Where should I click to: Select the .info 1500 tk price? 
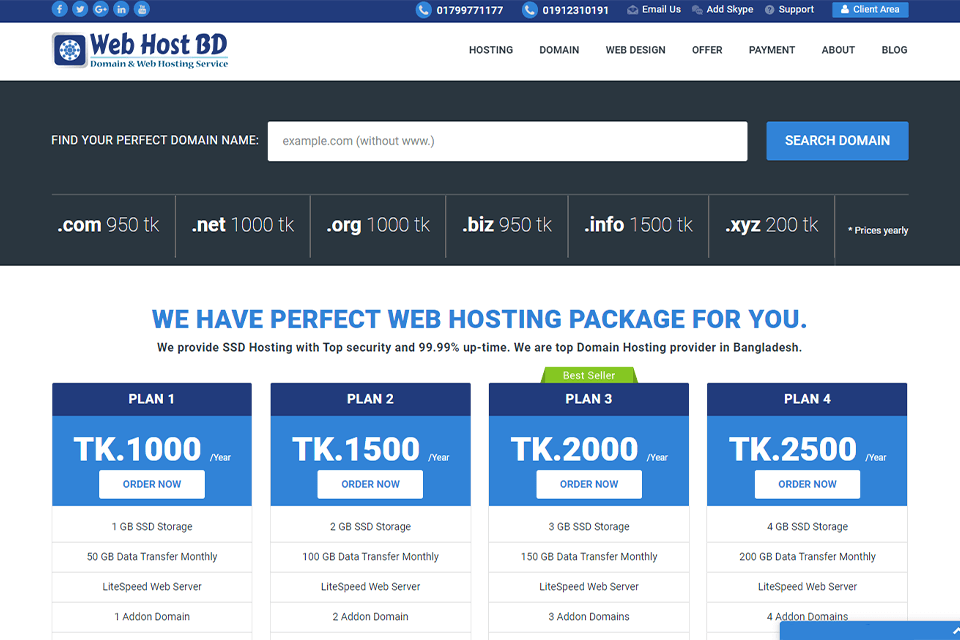(x=639, y=225)
